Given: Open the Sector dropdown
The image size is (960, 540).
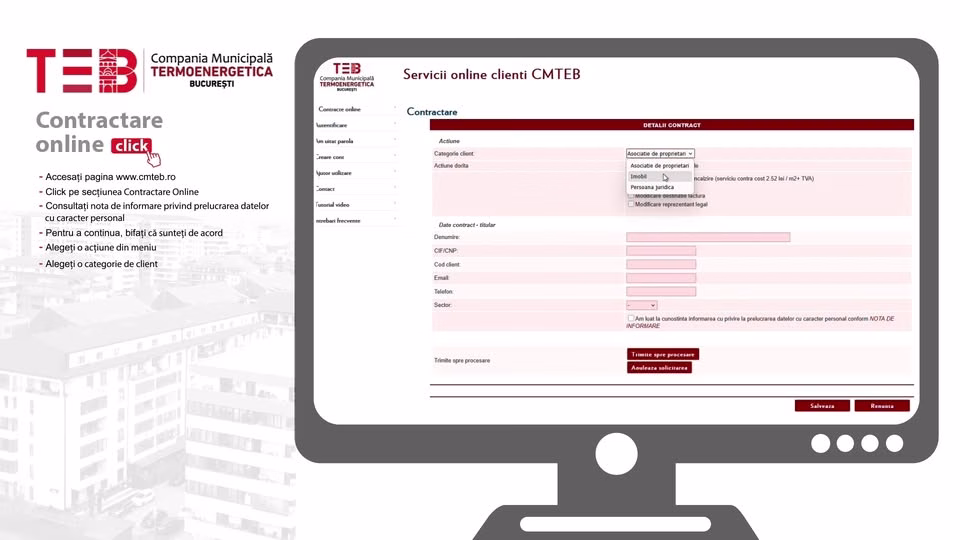Looking at the screenshot, I should 642,305.
